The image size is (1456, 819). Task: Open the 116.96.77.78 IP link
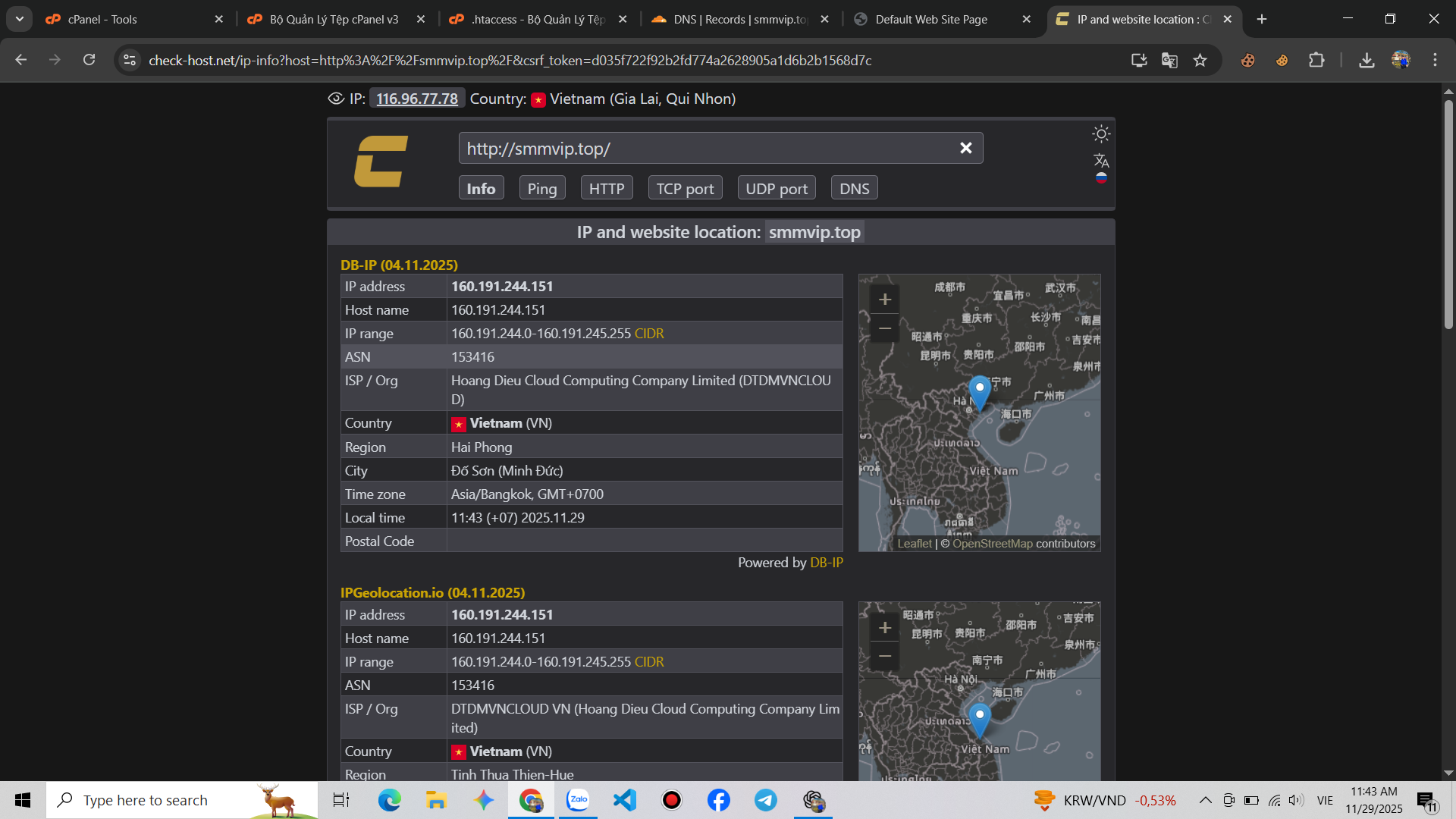[417, 99]
